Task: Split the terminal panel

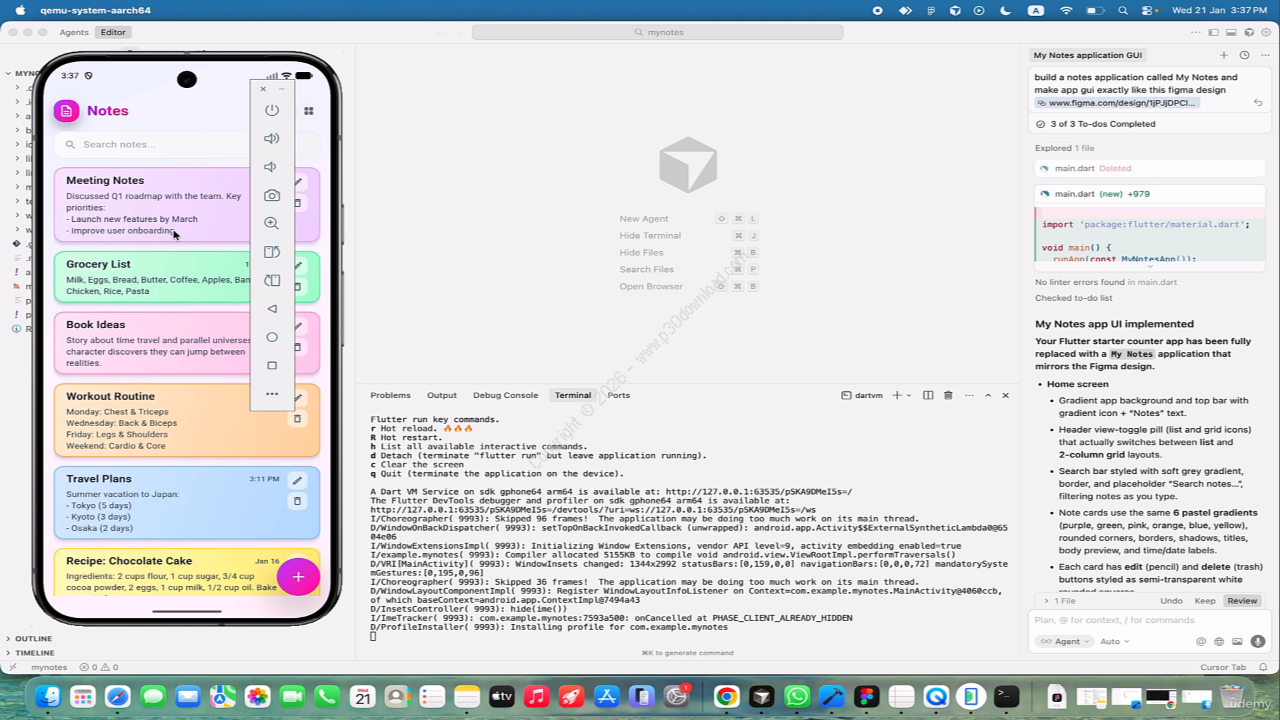Action: coord(928,395)
